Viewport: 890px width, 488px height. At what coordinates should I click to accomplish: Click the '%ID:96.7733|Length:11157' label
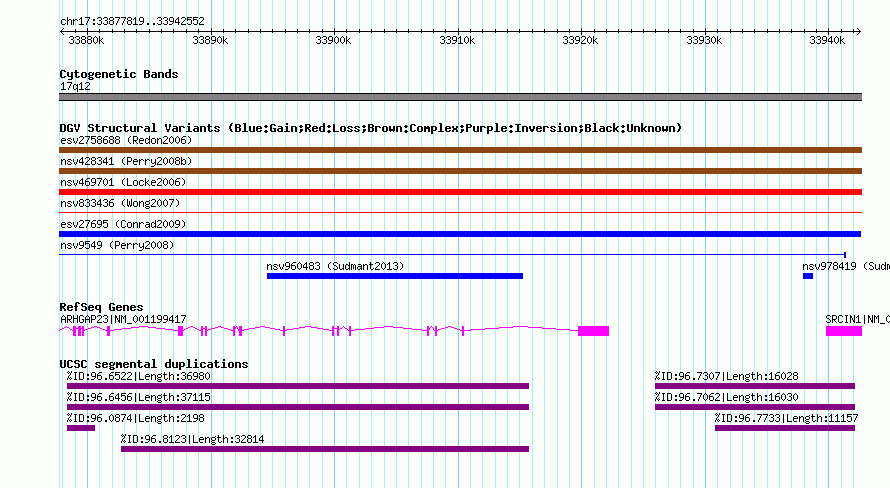[787, 418]
